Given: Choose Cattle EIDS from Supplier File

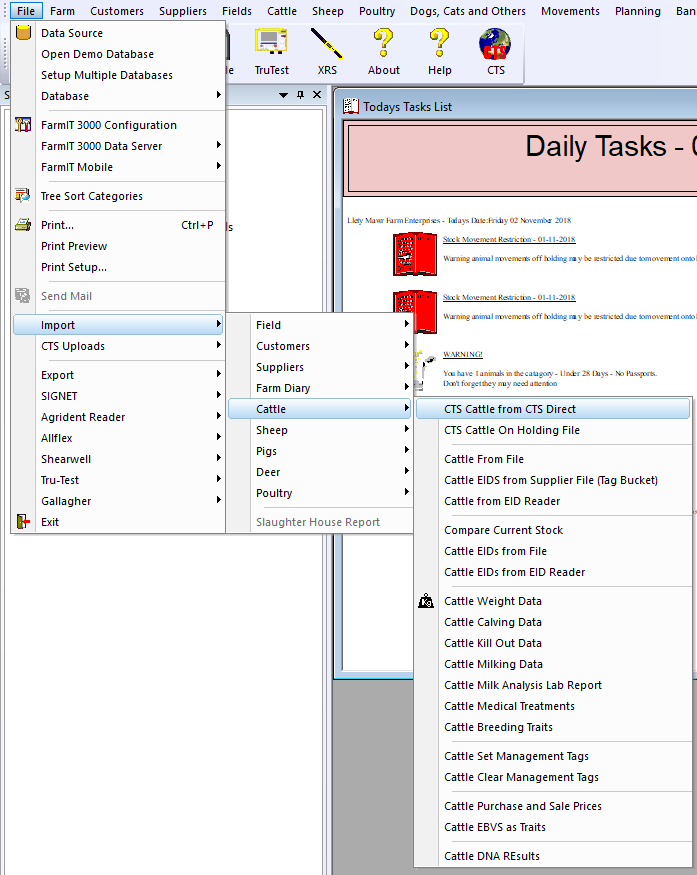Looking at the screenshot, I should coord(553,480).
